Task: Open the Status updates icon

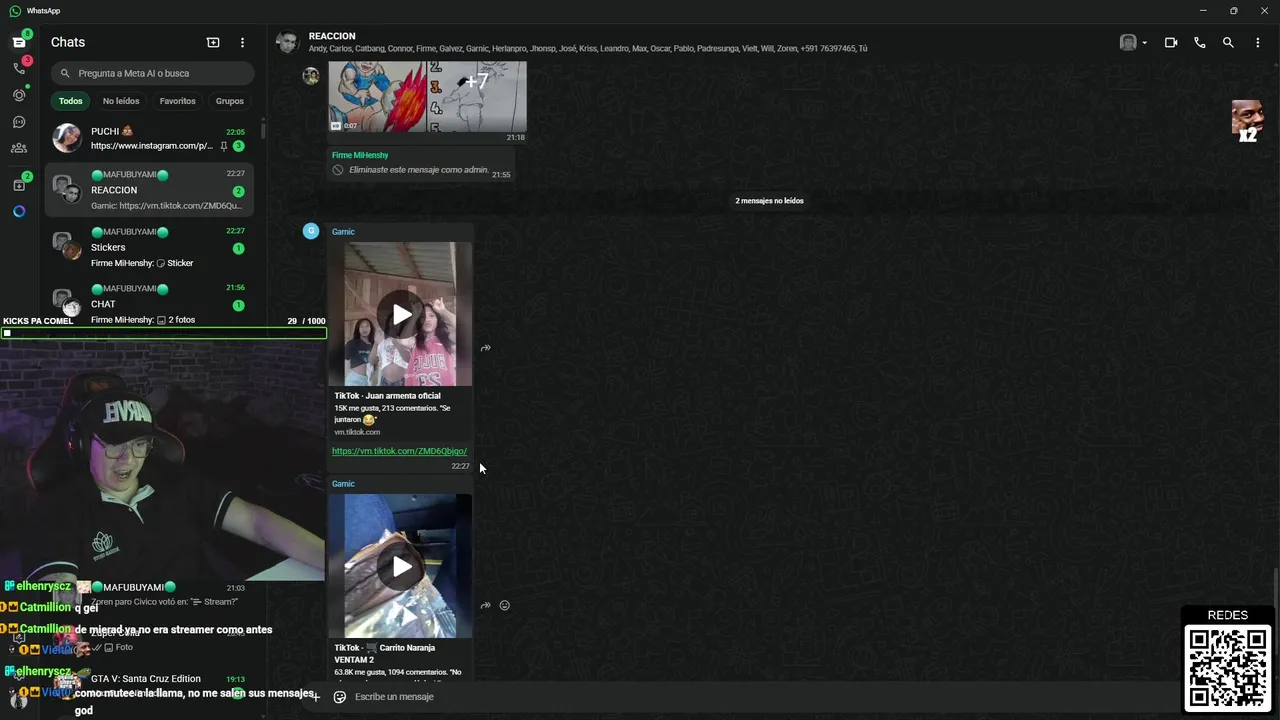Action: pos(19,95)
